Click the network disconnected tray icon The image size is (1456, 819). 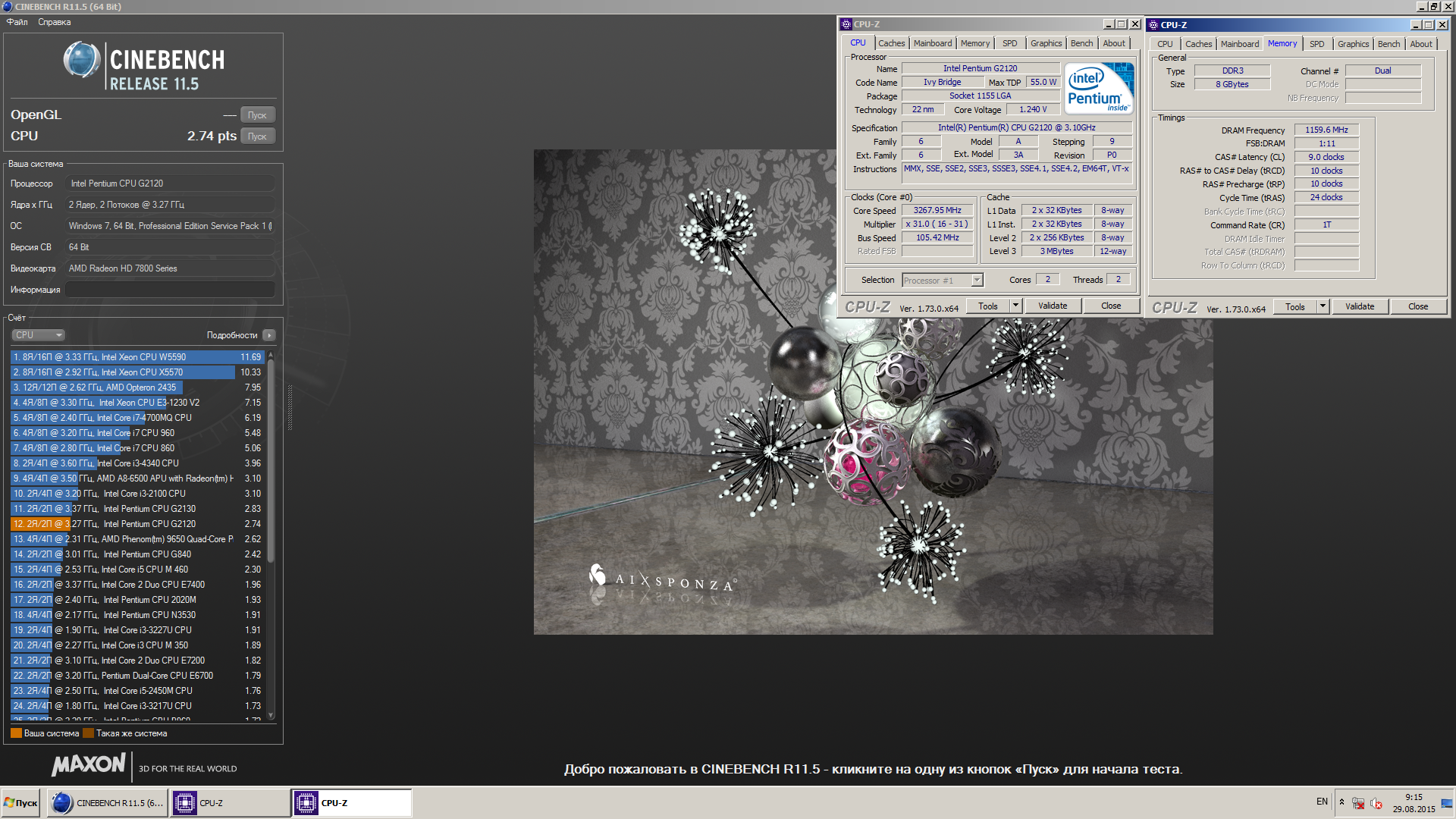pos(1358,803)
